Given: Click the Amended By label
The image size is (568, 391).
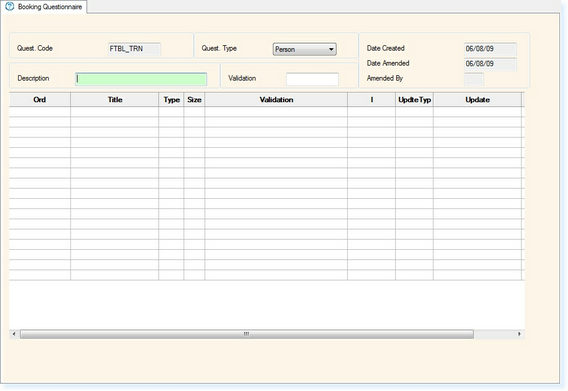Looking at the screenshot, I should click(x=385, y=78).
